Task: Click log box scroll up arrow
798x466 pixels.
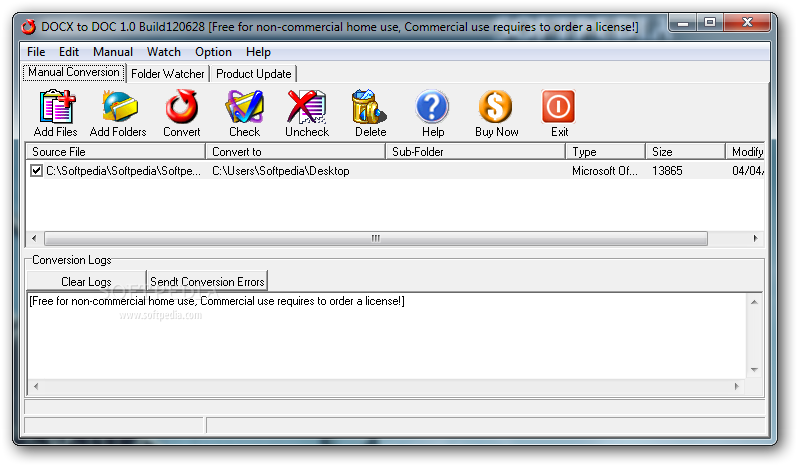Action: point(754,302)
